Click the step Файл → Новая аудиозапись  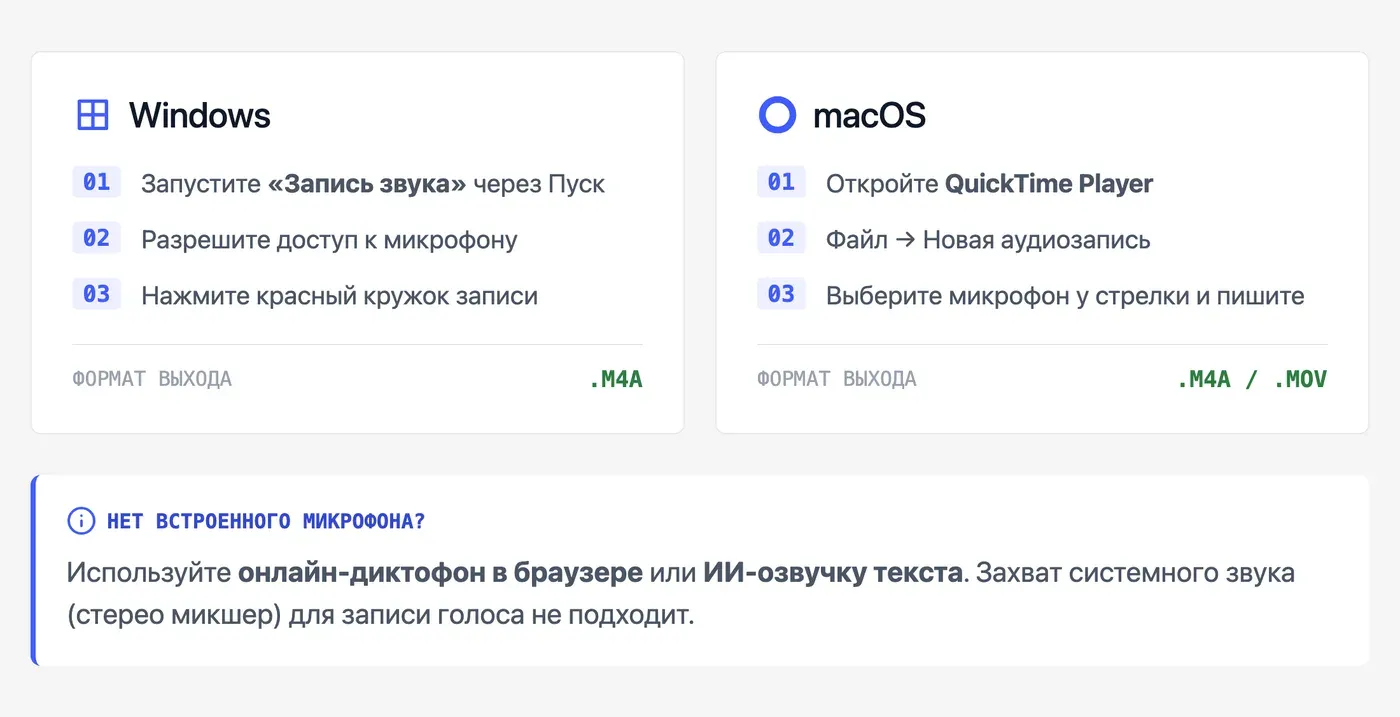pos(988,240)
